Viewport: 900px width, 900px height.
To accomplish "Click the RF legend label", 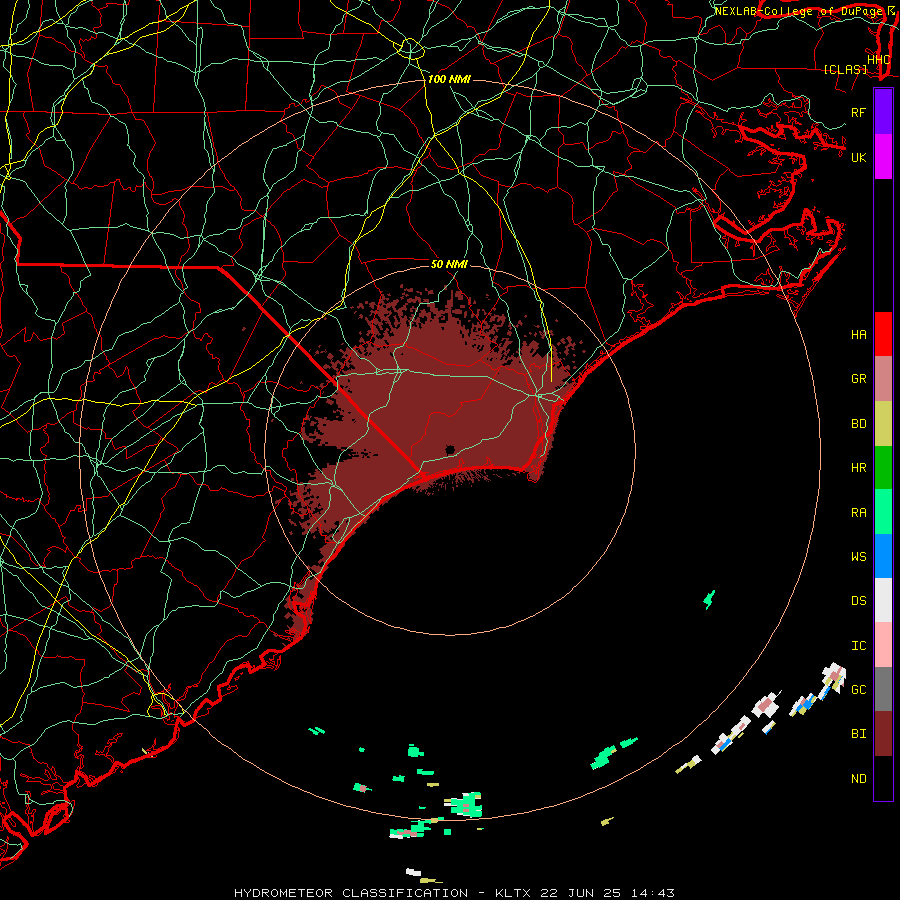I will [x=859, y=112].
